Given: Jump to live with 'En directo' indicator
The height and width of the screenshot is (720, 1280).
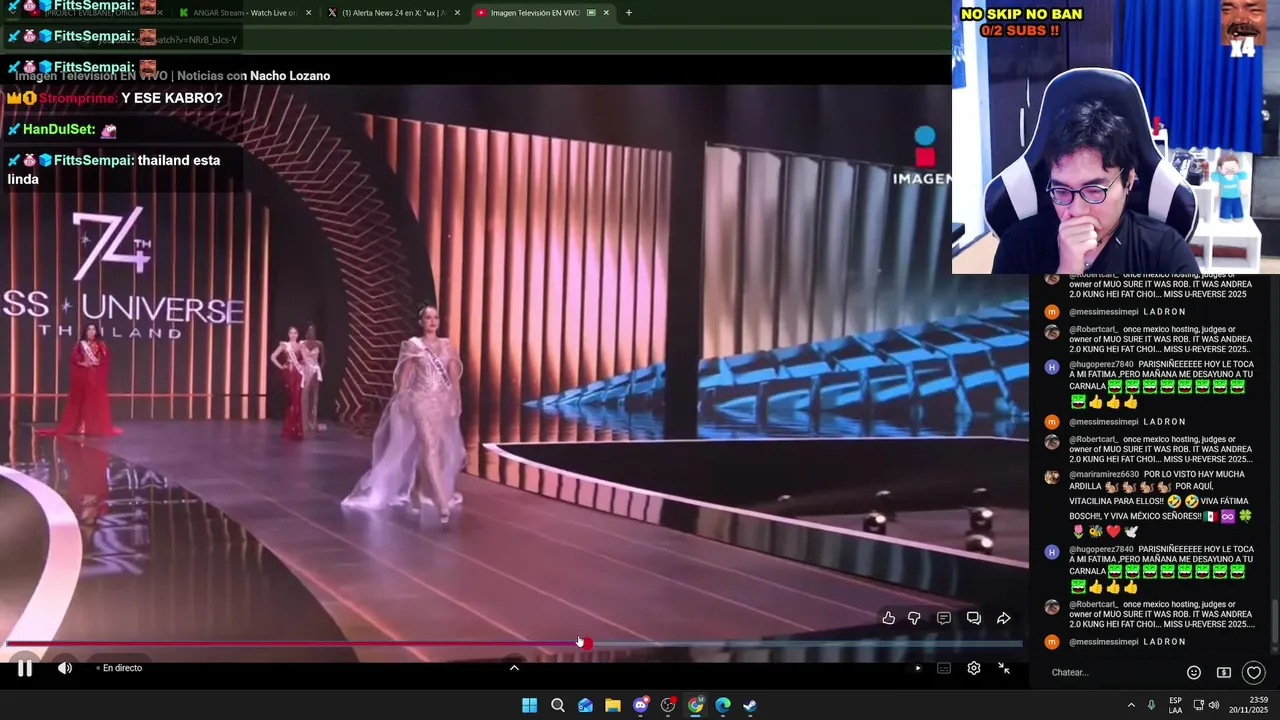Looking at the screenshot, I should pos(119,668).
